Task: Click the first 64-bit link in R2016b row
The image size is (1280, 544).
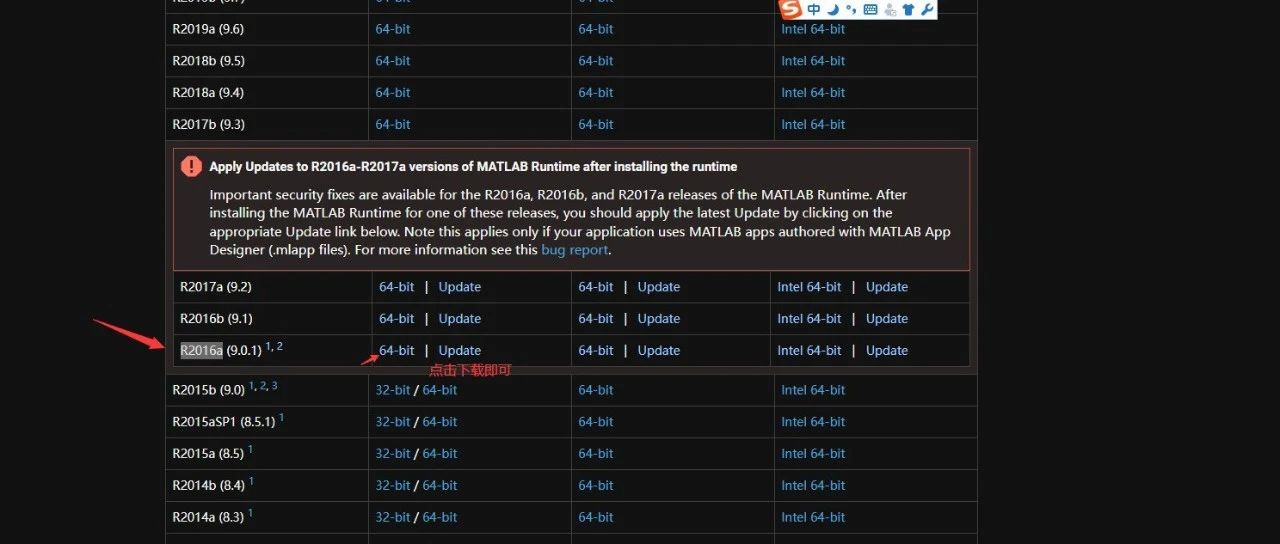Action: pos(396,318)
